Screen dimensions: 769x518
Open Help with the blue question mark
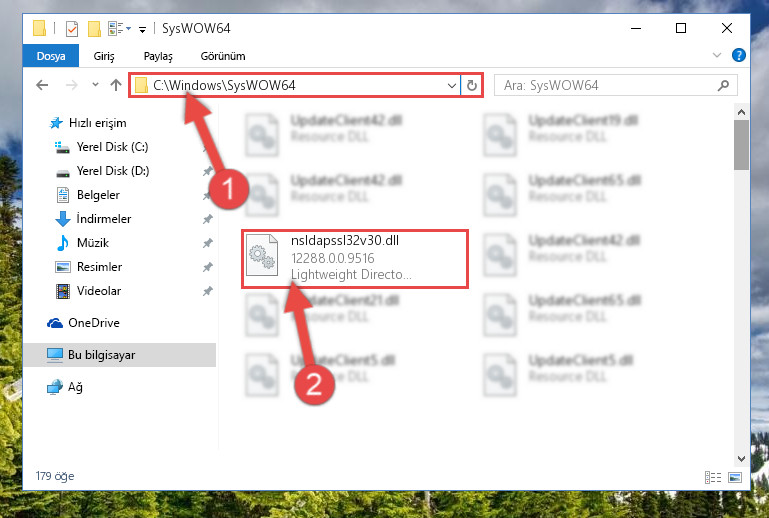pos(738,55)
